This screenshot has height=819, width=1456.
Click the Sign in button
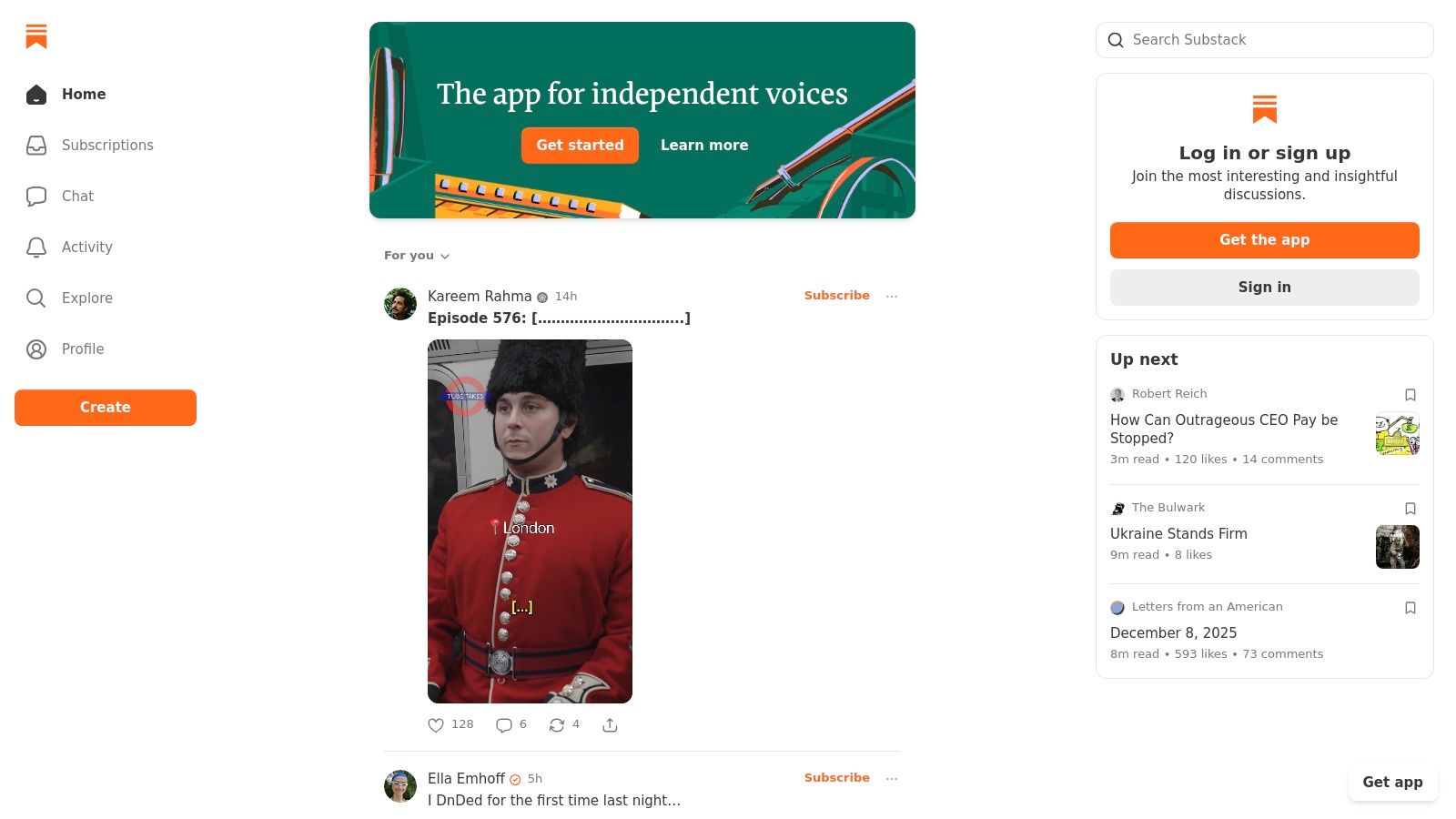point(1264,288)
